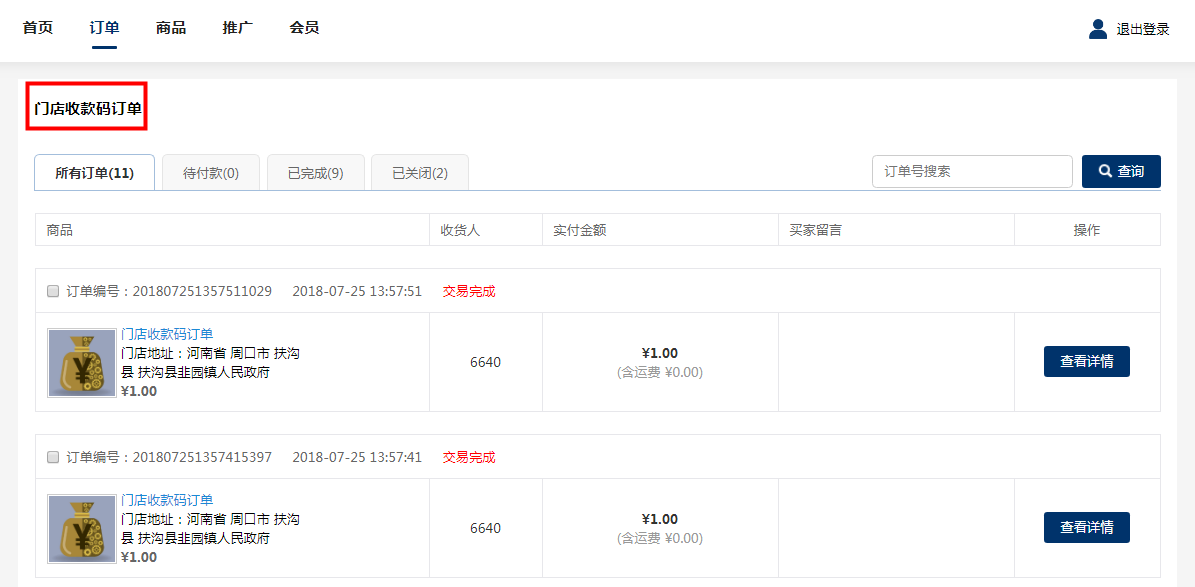
Task: Open the 门店收款码订单 link in first order
Action: [167, 334]
